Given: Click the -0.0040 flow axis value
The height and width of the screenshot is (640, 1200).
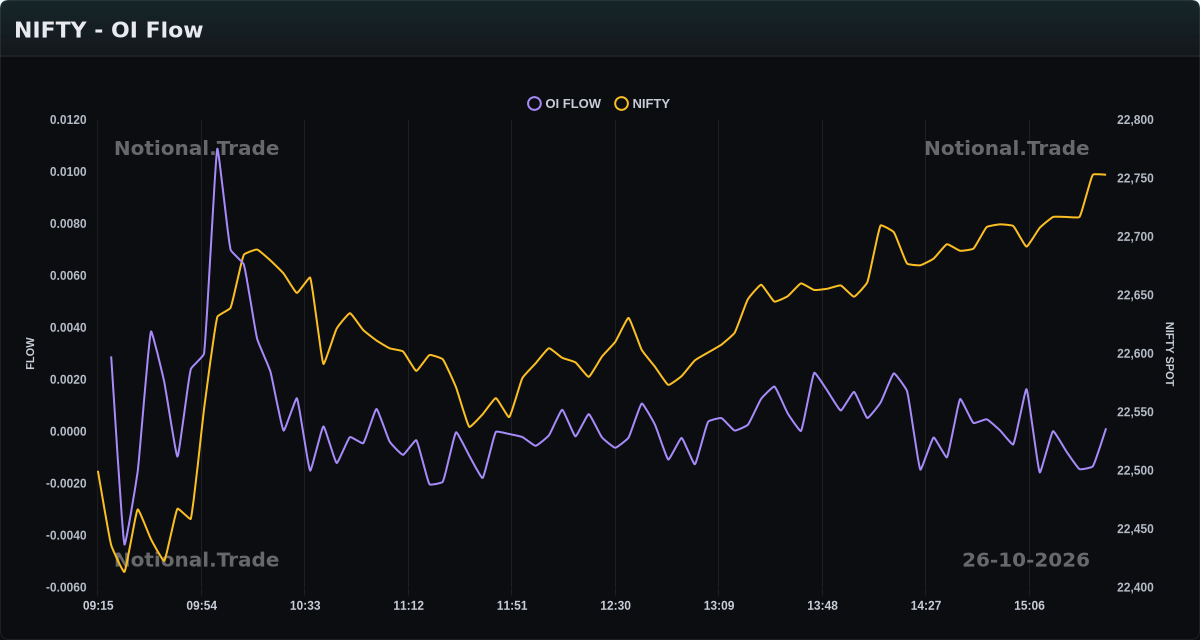Looking at the screenshot, I should pos(66,536).
